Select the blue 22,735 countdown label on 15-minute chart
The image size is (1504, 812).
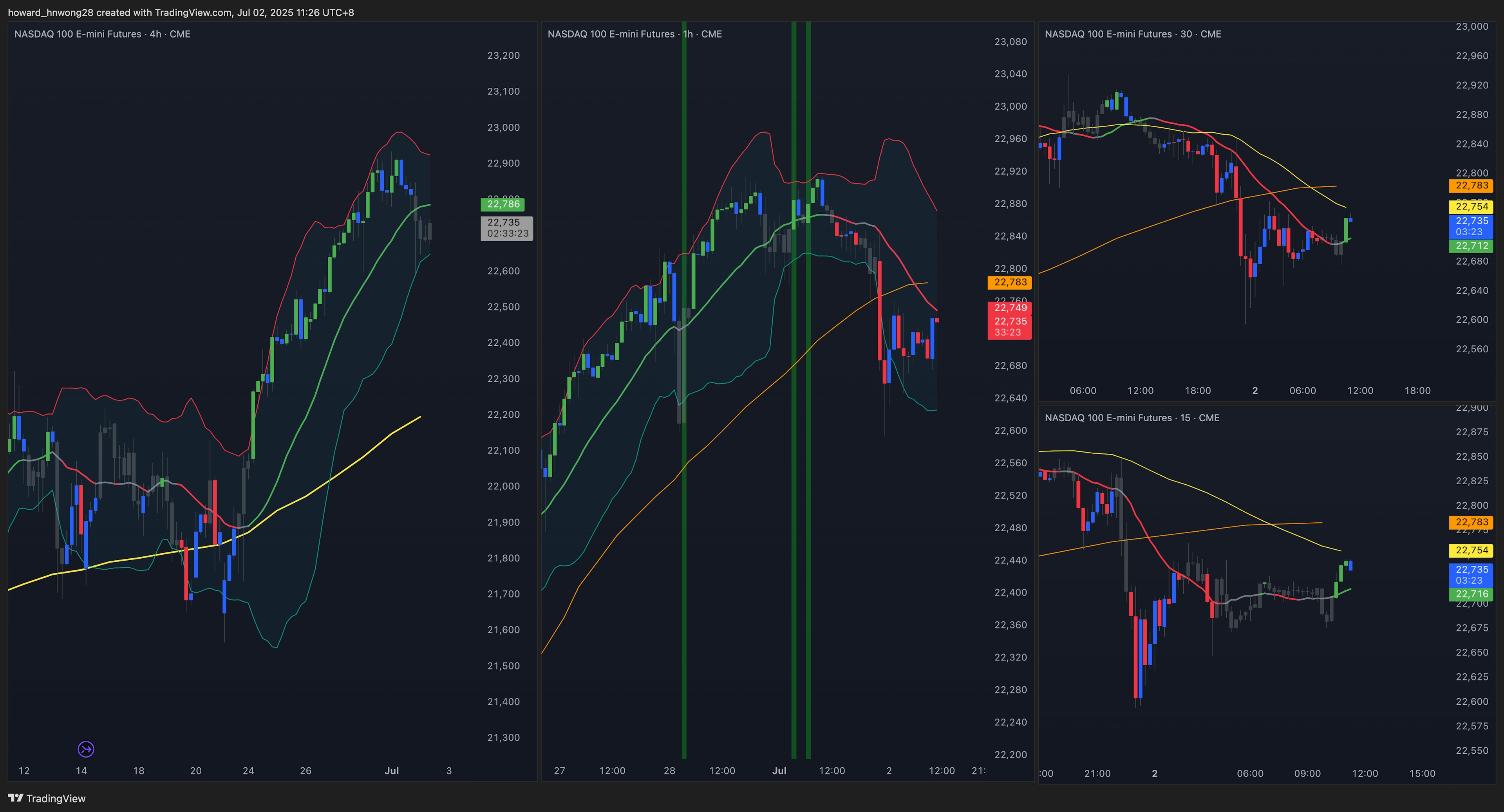[1471, 575]
